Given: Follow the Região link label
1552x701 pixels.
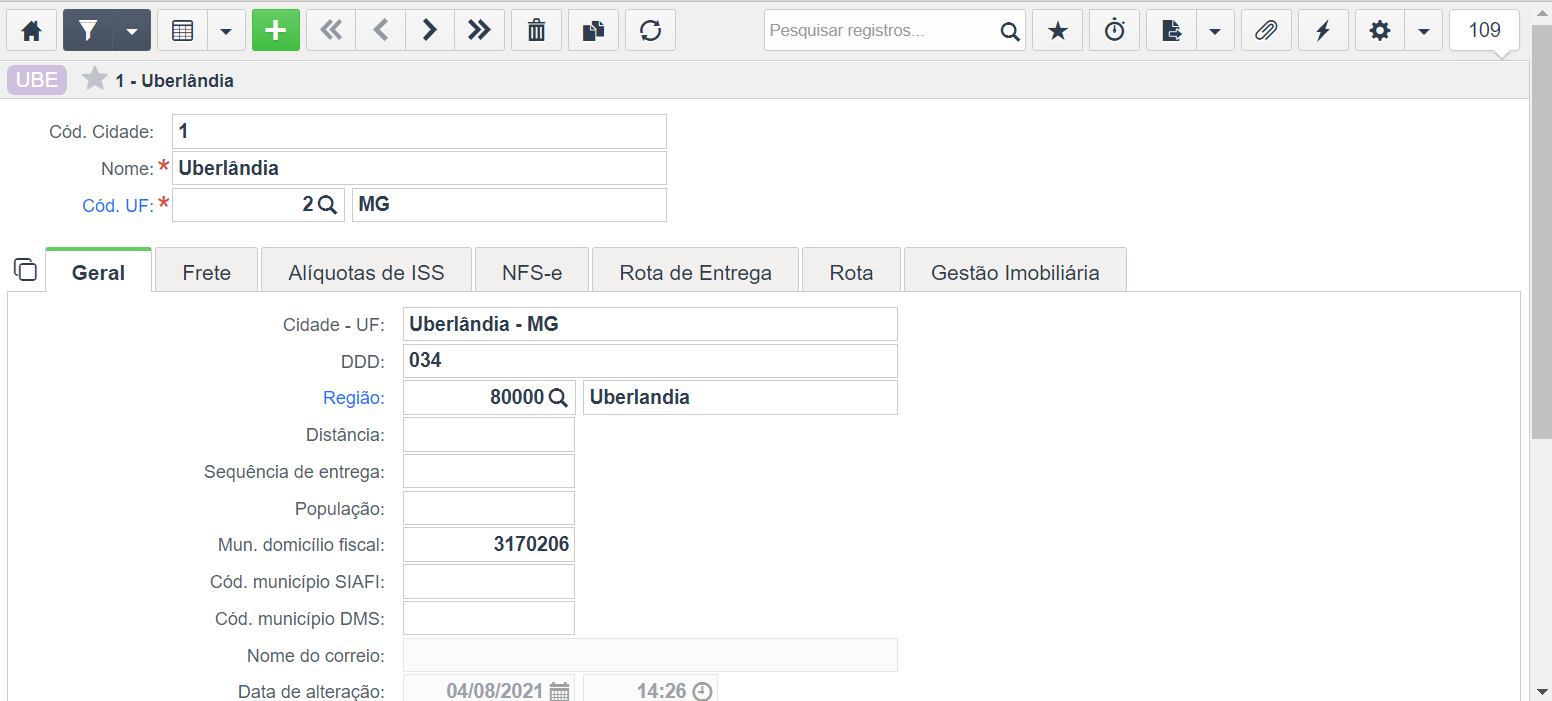Looking at the screenshot, I should [x=353, y=398].
